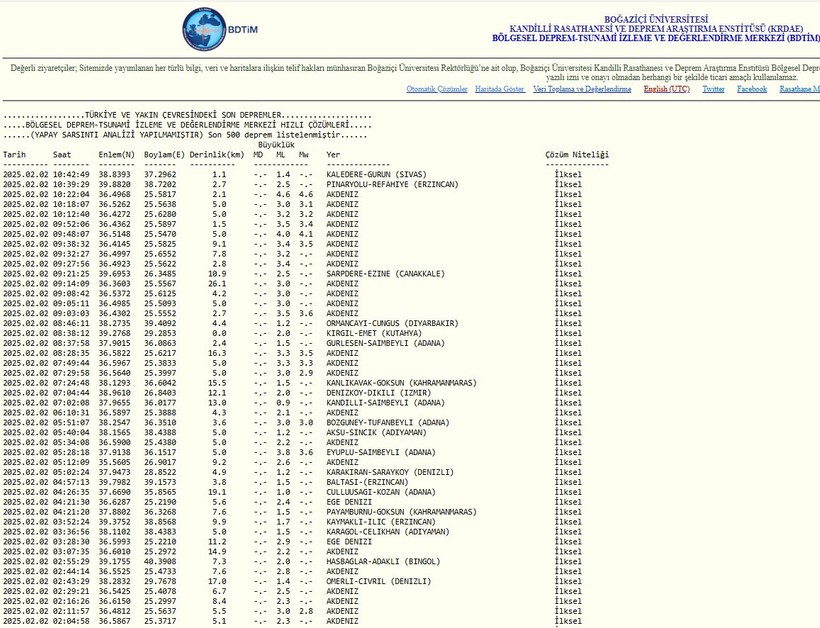Screen dimensions: 820x628
Task: Click the depth value 26.1
Action: coord(217,284)
